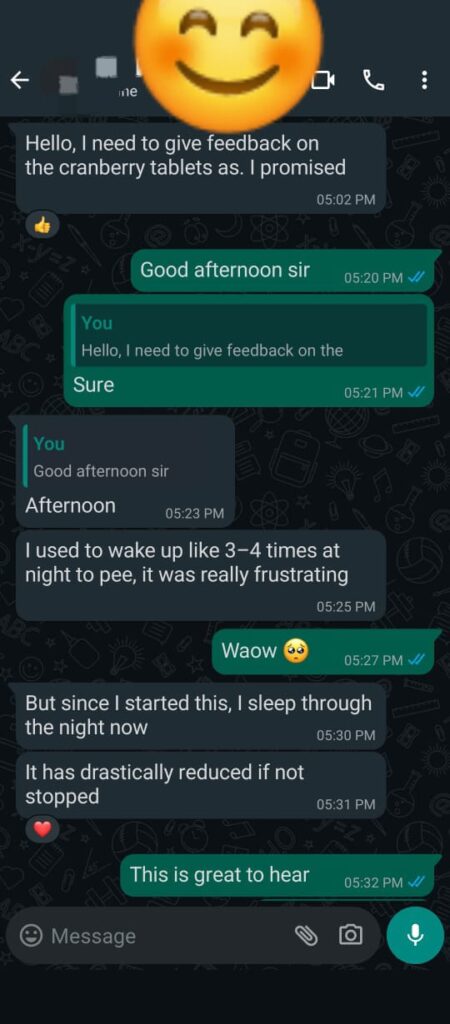Open the quoted "Good afternoon sir" reply preview
This screenshot has width=450, height=1024.
[x=125, y=456]
